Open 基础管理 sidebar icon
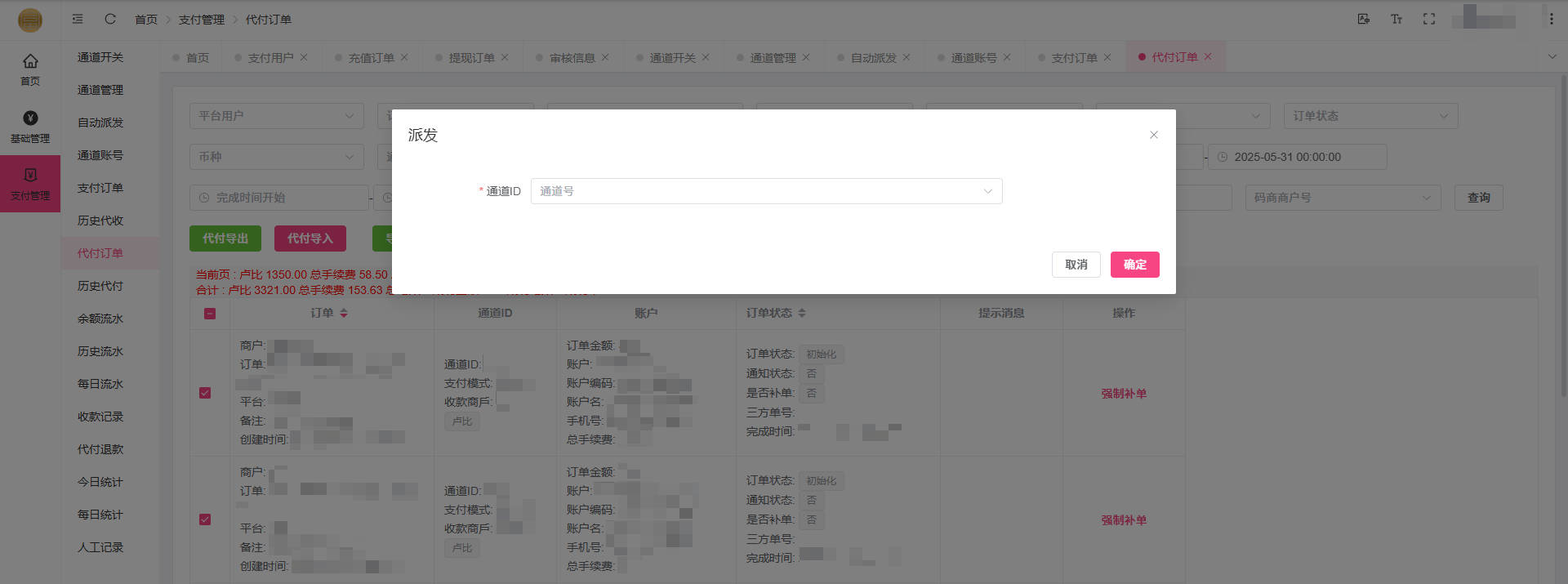This screenshot has height=584, width=1568. pyautogui.click(x=30, y=127)
